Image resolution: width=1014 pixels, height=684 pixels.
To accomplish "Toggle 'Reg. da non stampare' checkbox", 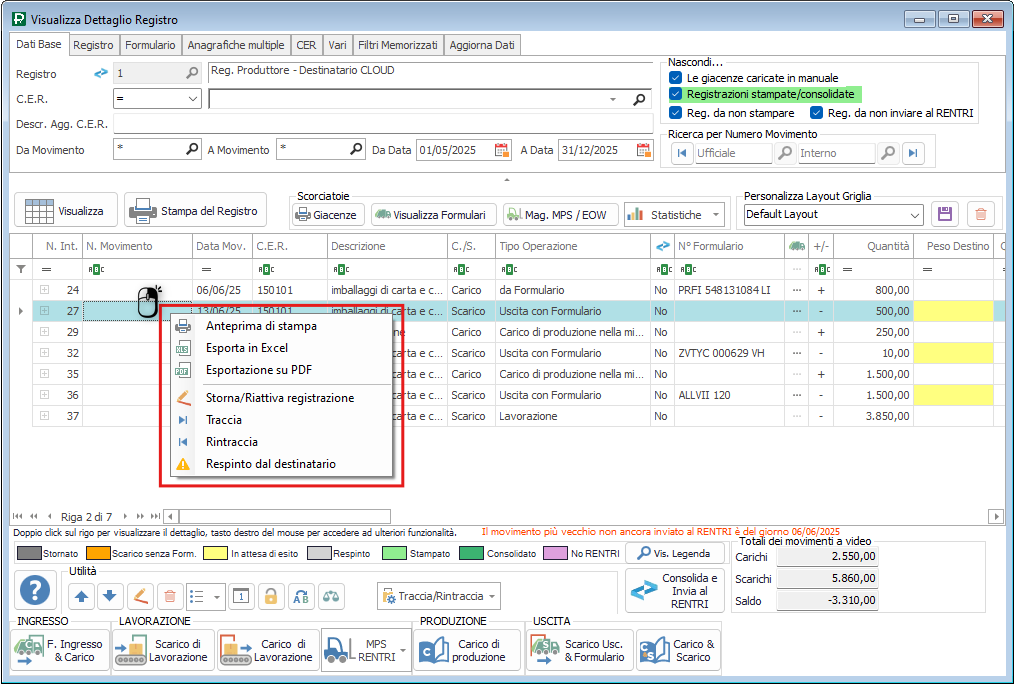I will click(x=676, y=113).
